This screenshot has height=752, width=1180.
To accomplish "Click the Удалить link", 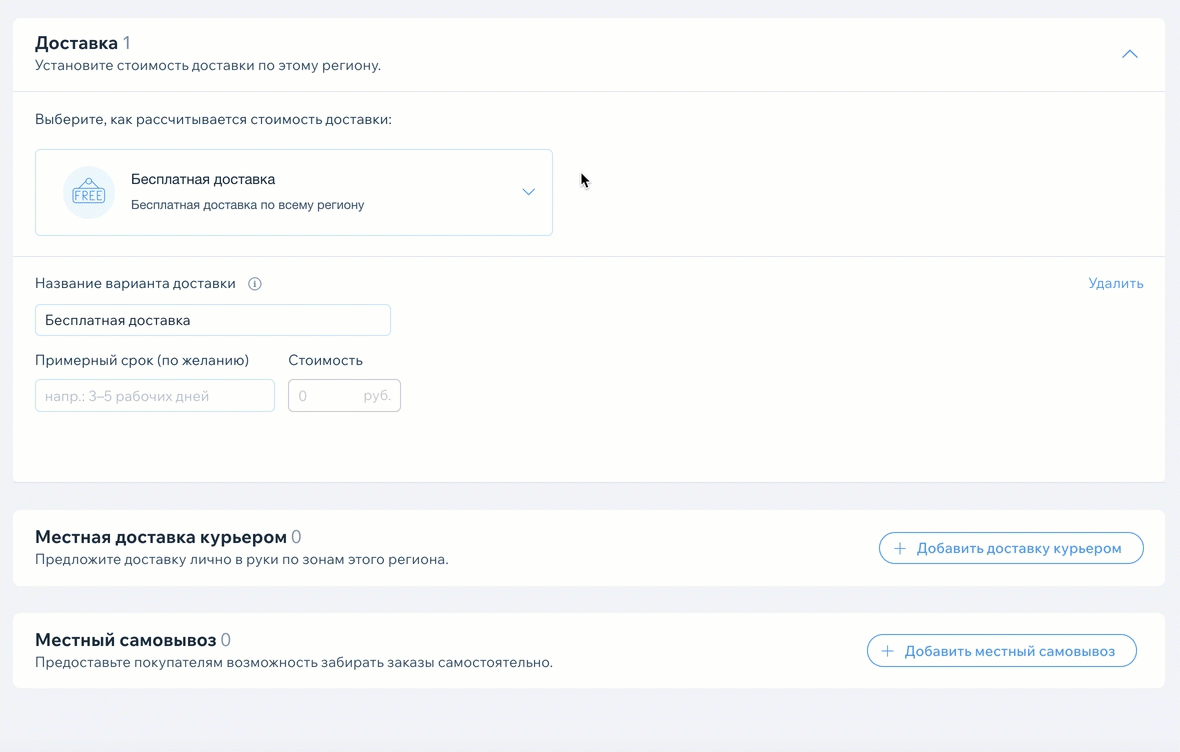I will point(1115,283).
